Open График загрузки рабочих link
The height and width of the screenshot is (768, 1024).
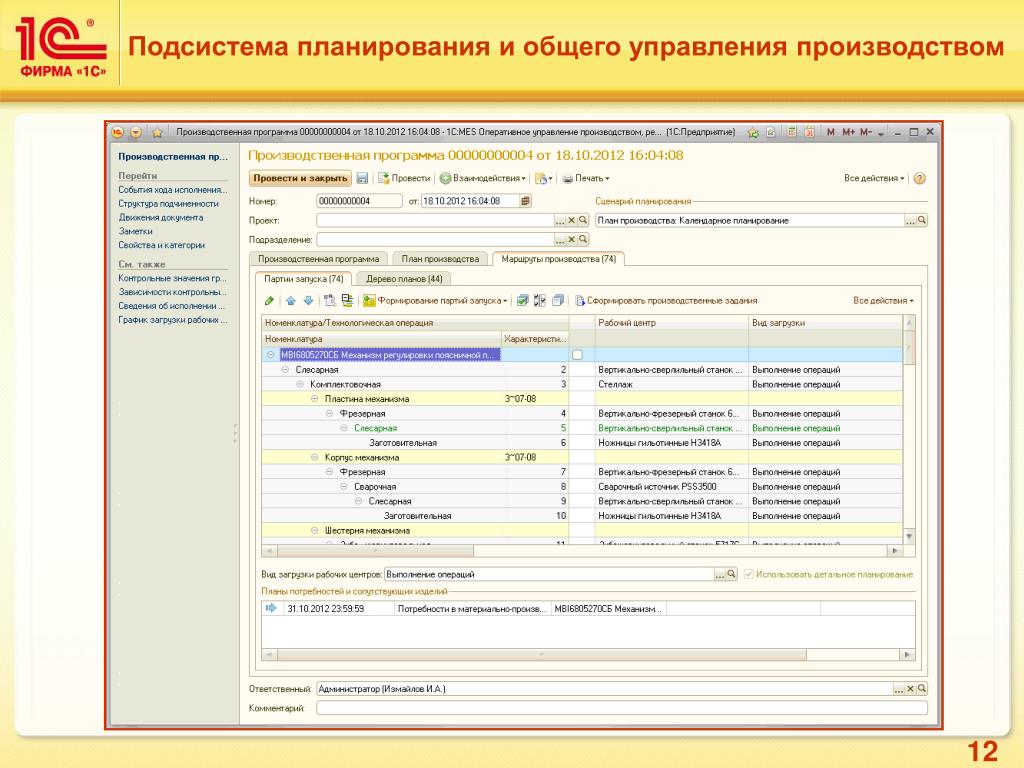pos(172,319)
